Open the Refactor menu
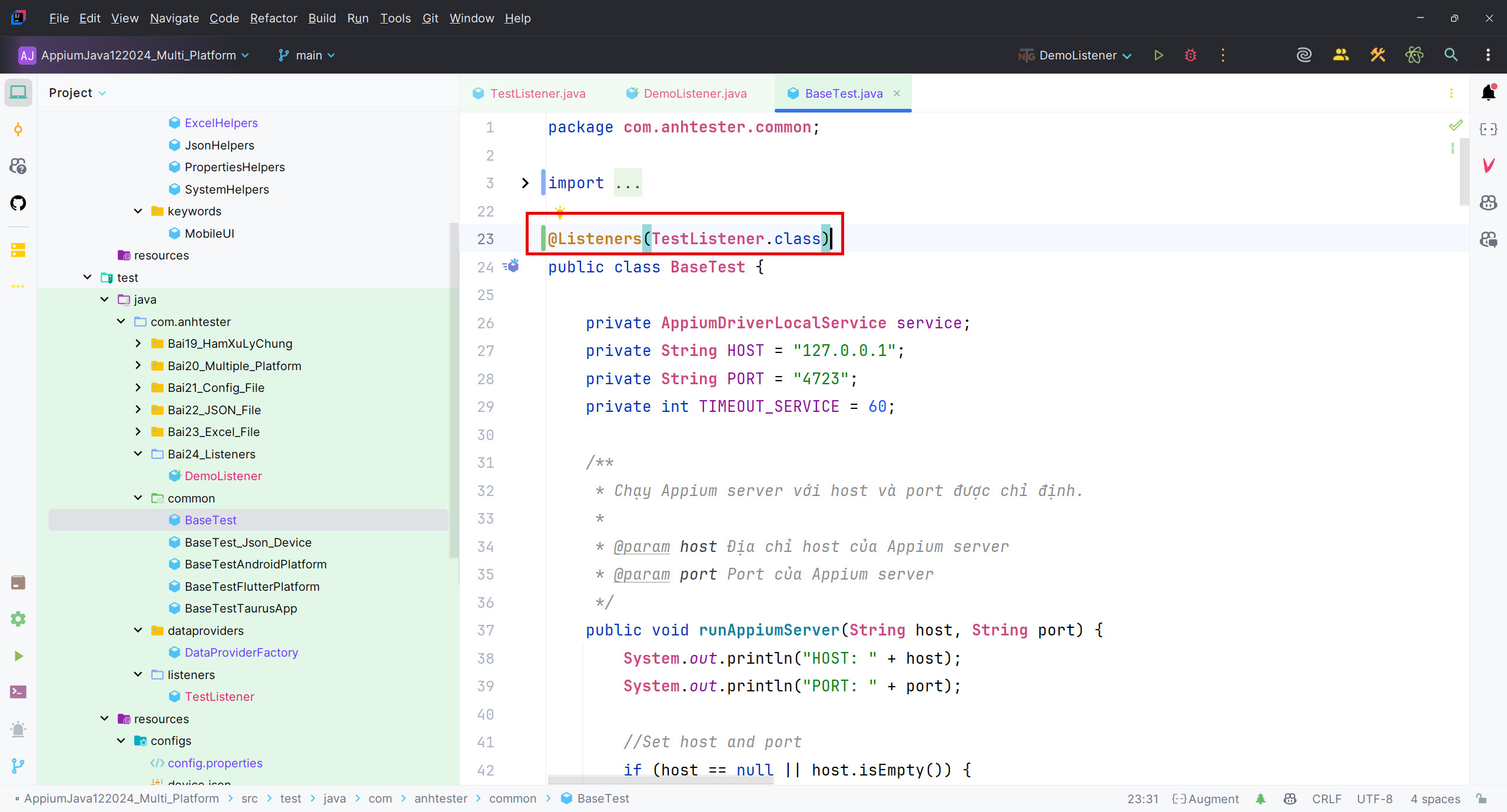1507x812 pixels. point(273,18)
